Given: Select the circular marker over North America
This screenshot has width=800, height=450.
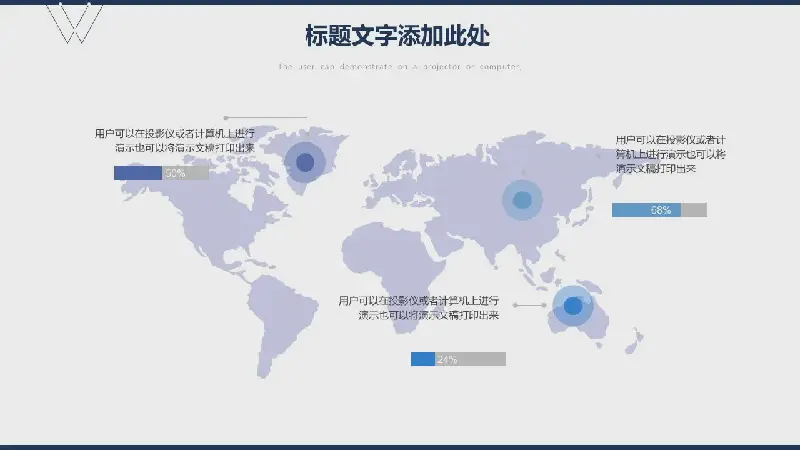Looking at the screenshot, I should click(305, 162).
